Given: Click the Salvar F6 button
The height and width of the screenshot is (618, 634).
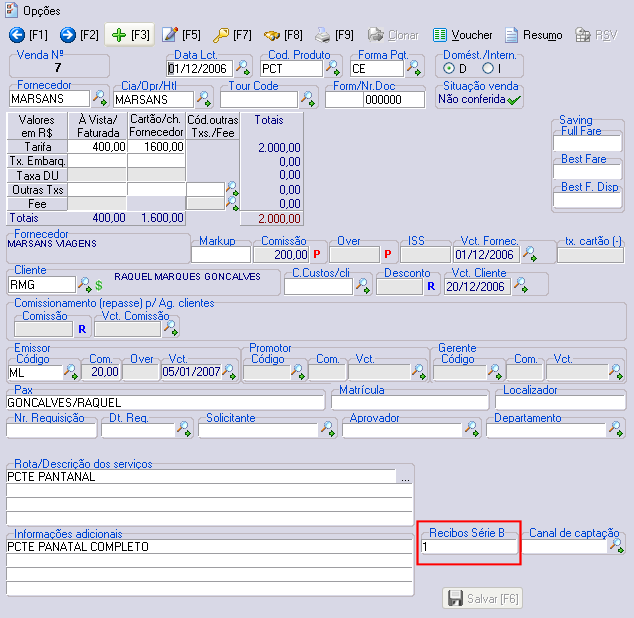Looking at the screenshot, I should [482, 598].
